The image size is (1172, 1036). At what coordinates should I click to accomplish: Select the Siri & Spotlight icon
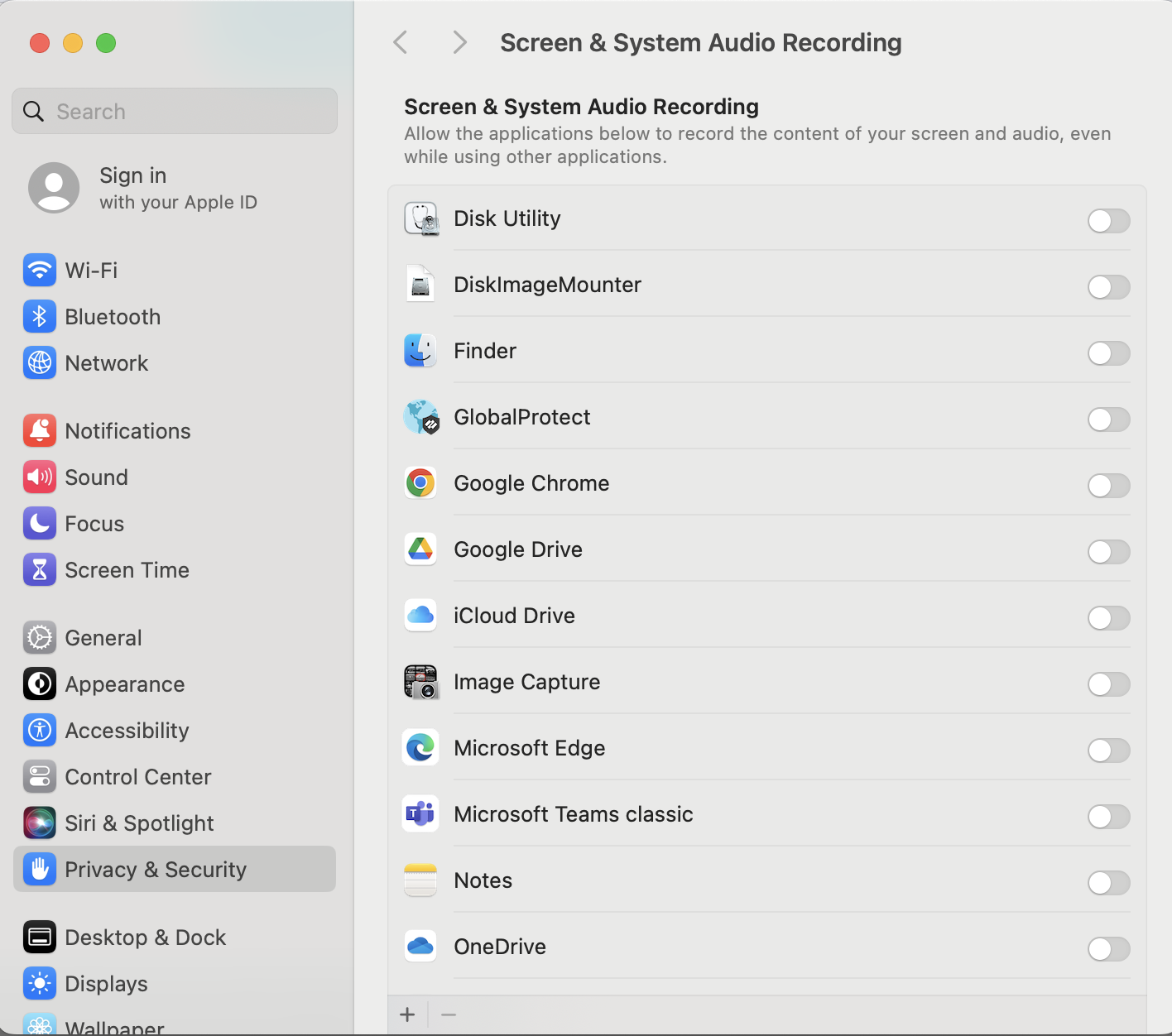[40, 823]
